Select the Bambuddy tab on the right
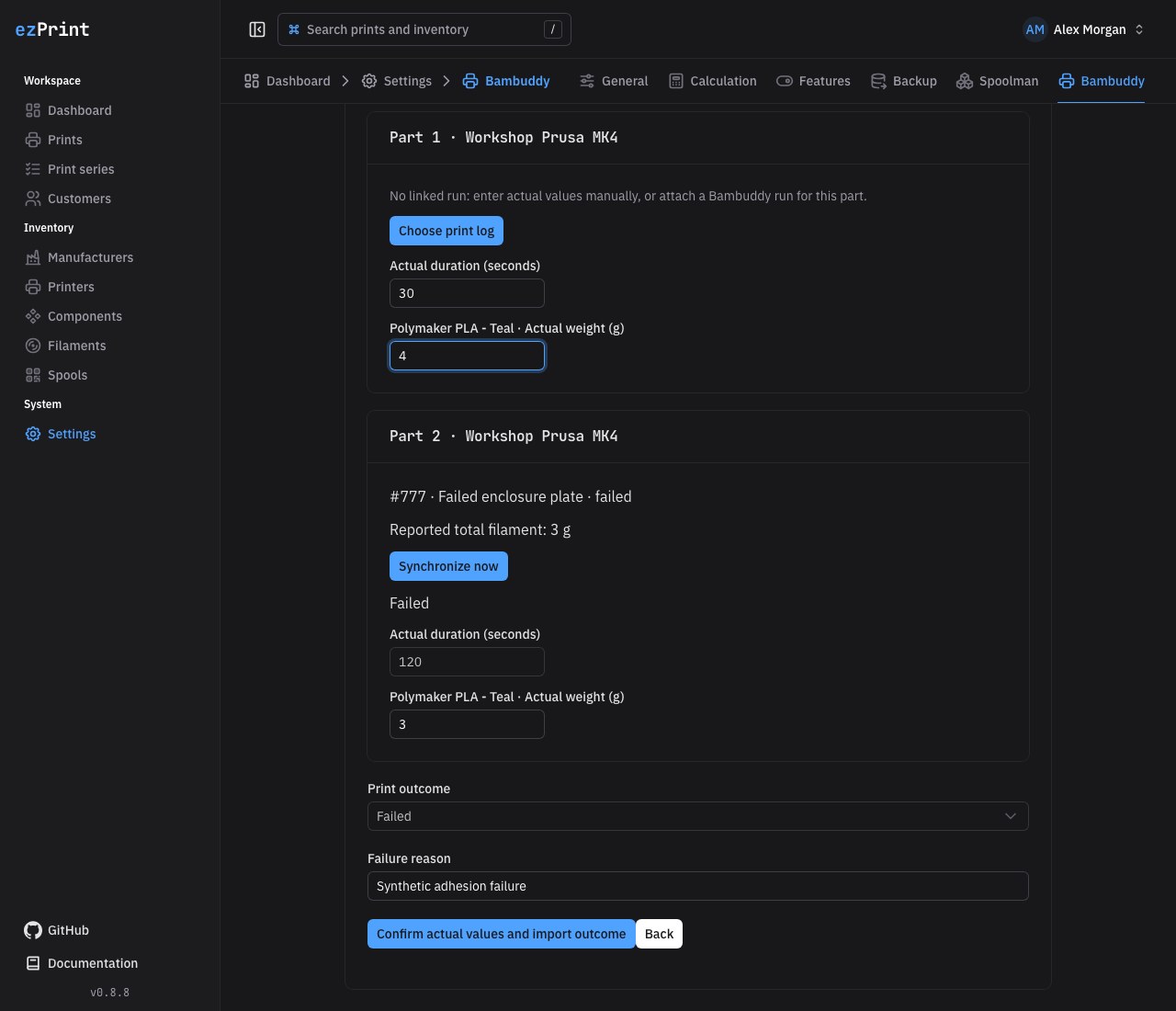Viewport: 1176px width, 1011px height. point(1102,81)
